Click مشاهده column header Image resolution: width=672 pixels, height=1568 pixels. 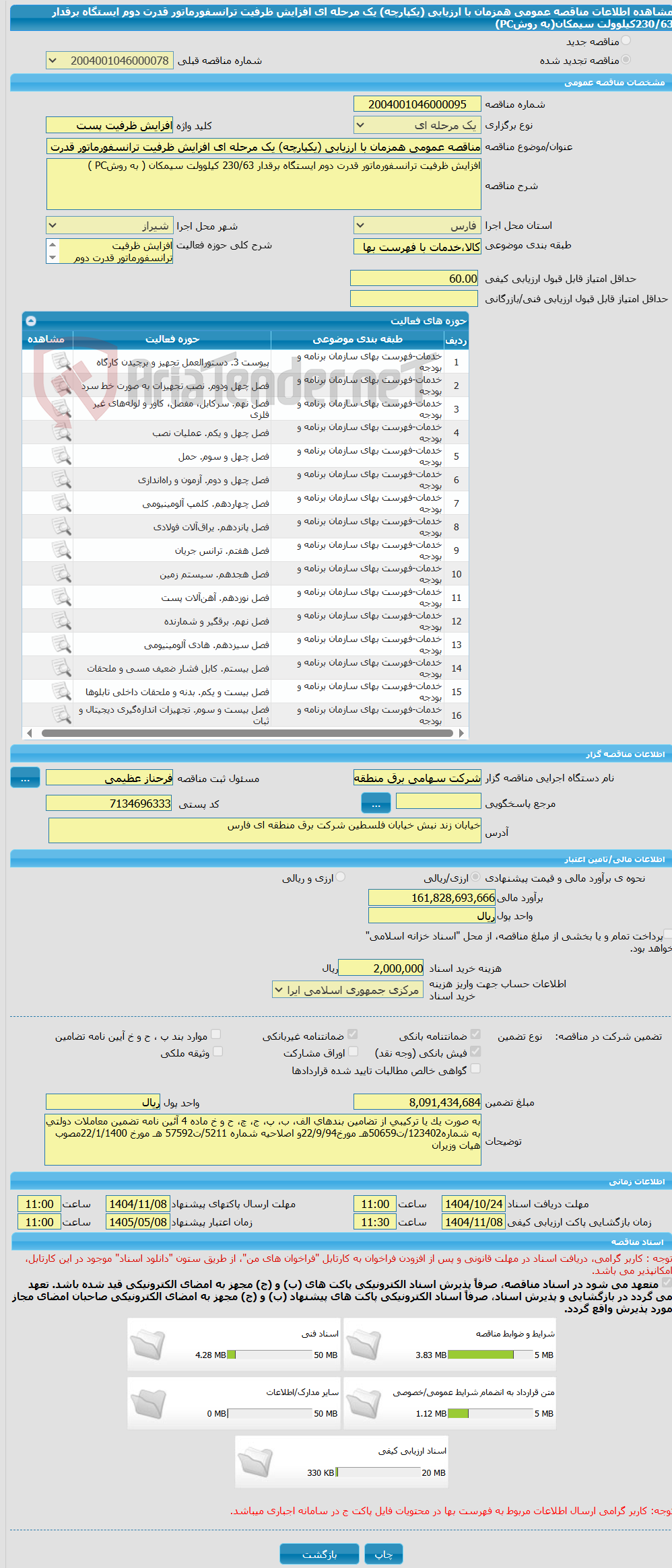[x=46, y=339]
